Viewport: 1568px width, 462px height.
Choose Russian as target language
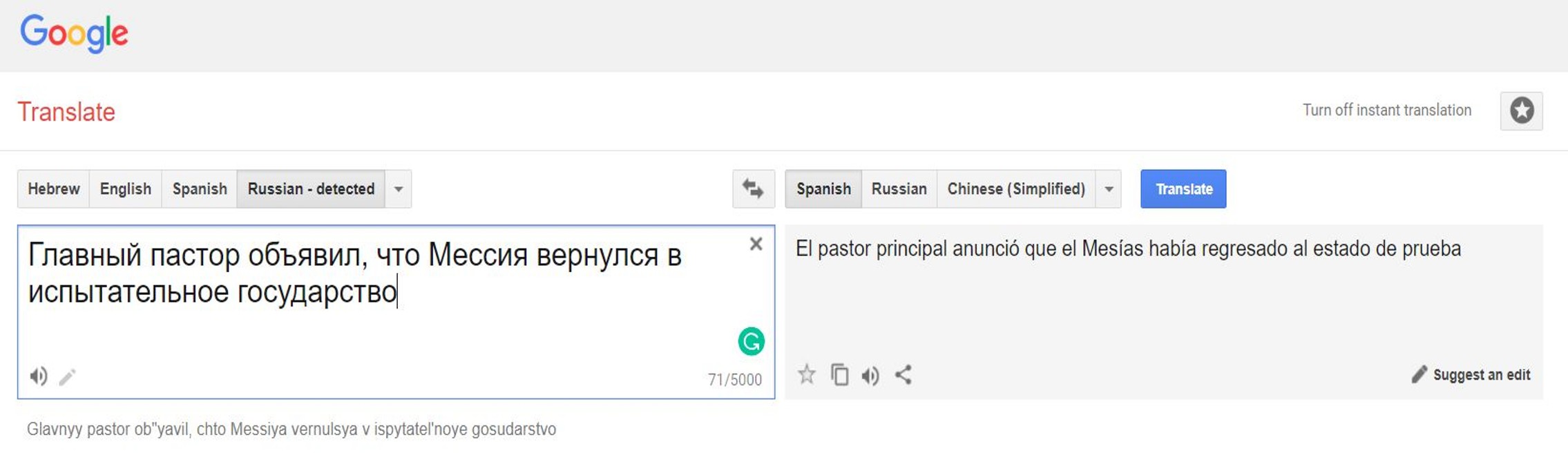pyautogui.click(x=899, y=189)
